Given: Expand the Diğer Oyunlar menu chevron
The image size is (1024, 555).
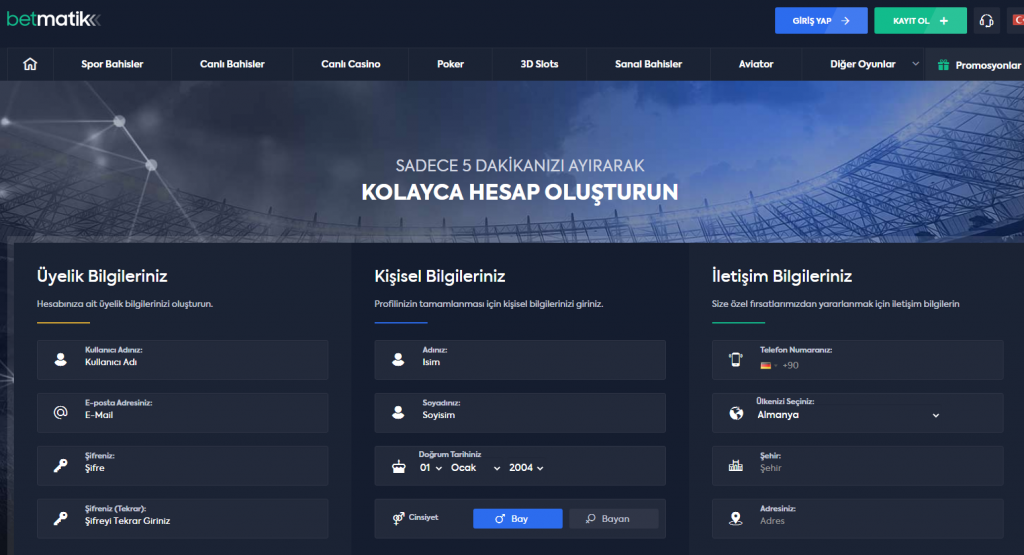Looking at the screenshot, I should [916, 64].
